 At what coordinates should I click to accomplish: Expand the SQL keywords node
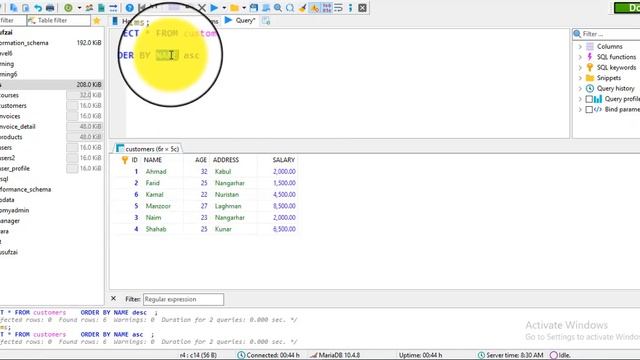click(x=580, y=67)
